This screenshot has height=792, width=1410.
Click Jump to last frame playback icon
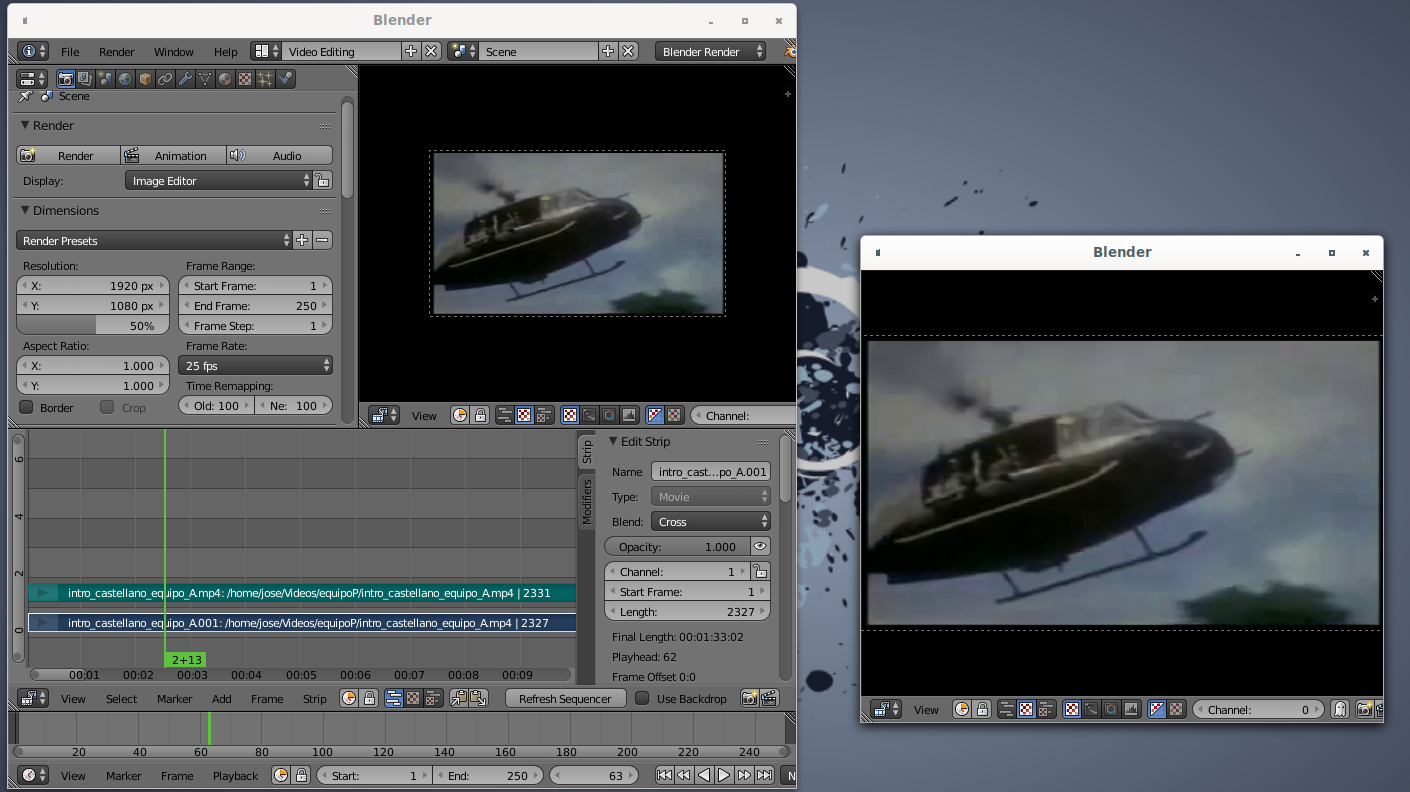pyautogui.click(x=764, y=775)
